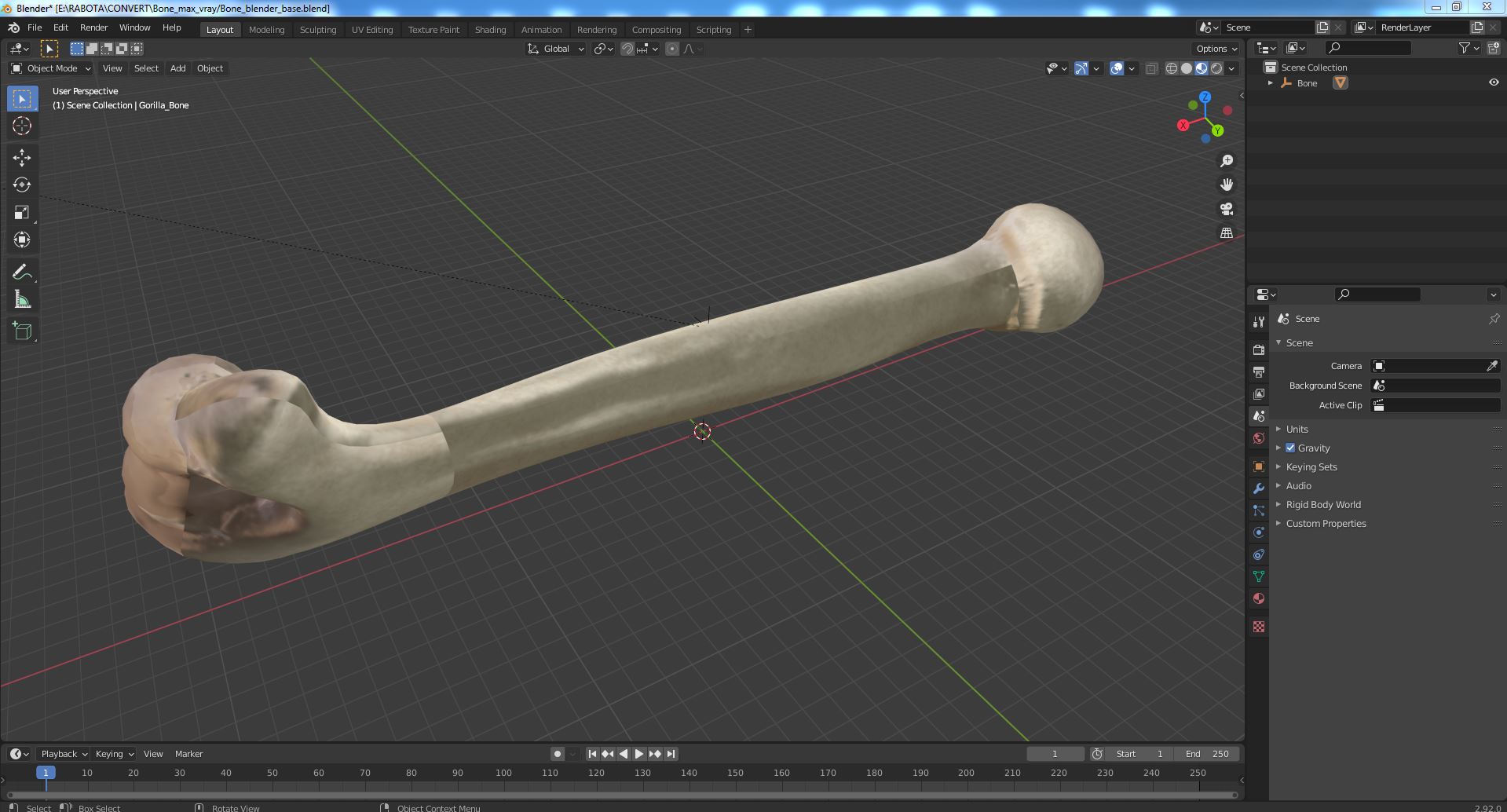Expand the Rigid Body World panel
The height and width of the screenshot is (812, 1507).
(1323, 505)
